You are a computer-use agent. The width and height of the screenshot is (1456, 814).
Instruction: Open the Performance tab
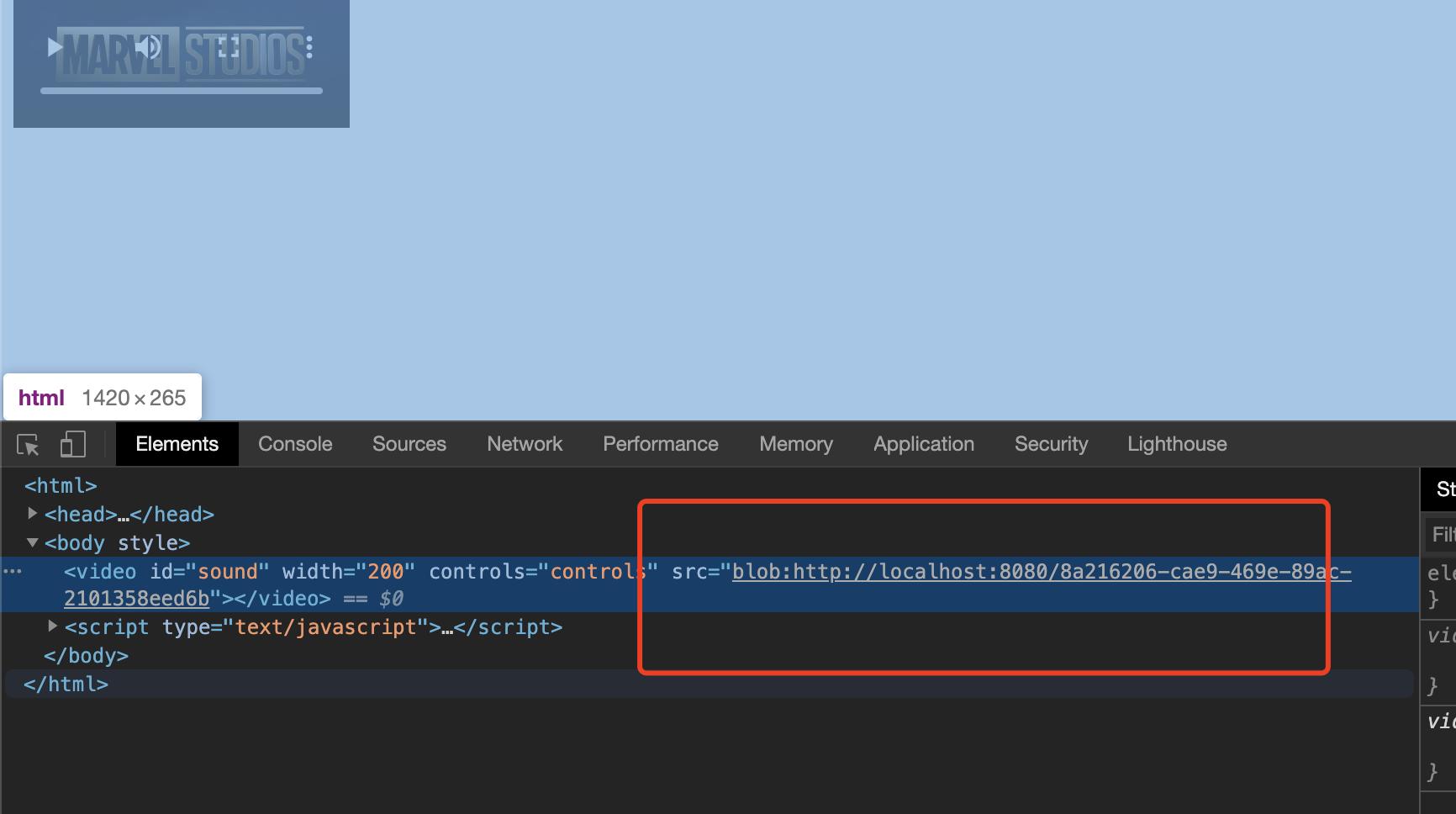pos(661,444)
